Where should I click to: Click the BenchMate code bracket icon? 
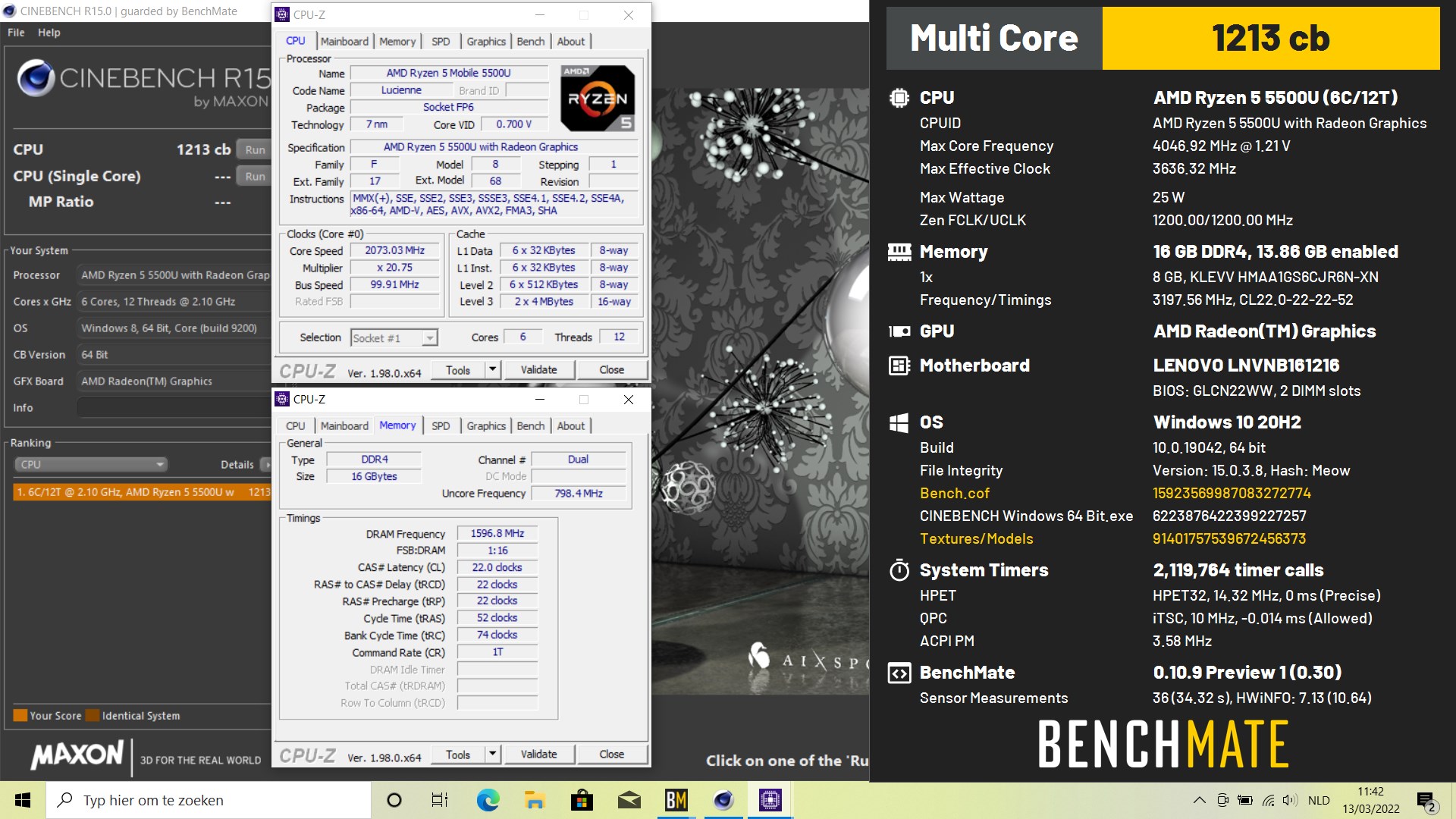(899, 673)
